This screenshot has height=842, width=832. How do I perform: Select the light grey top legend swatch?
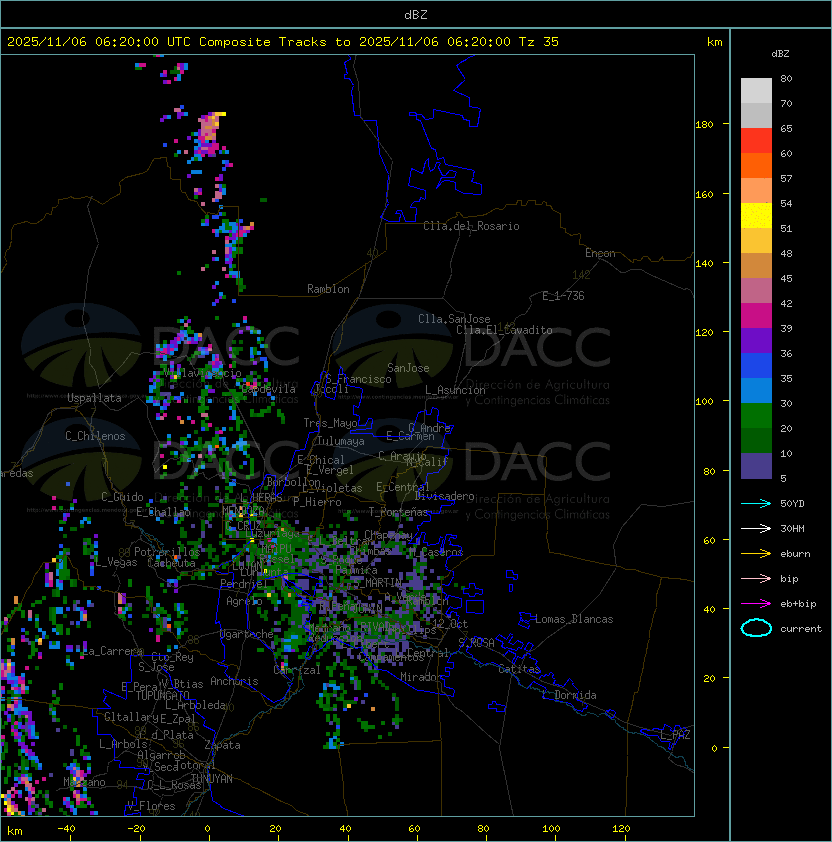tap(756, 91)
